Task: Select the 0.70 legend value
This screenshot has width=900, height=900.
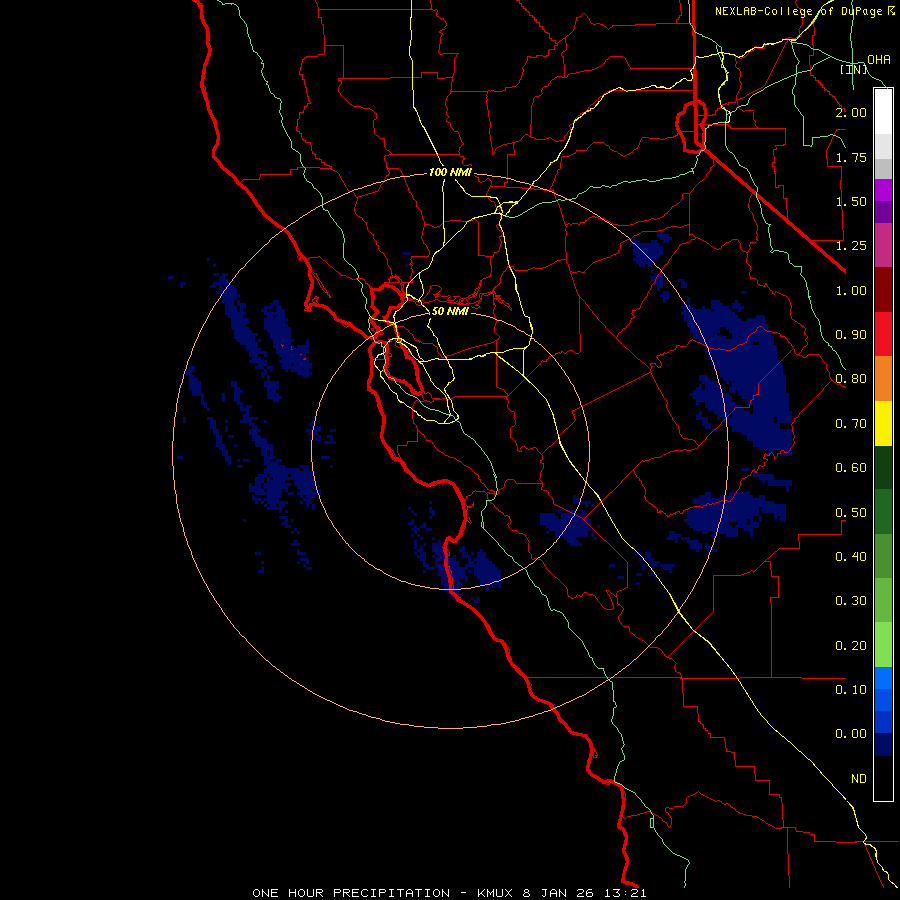Action: (x=851, y=424)
